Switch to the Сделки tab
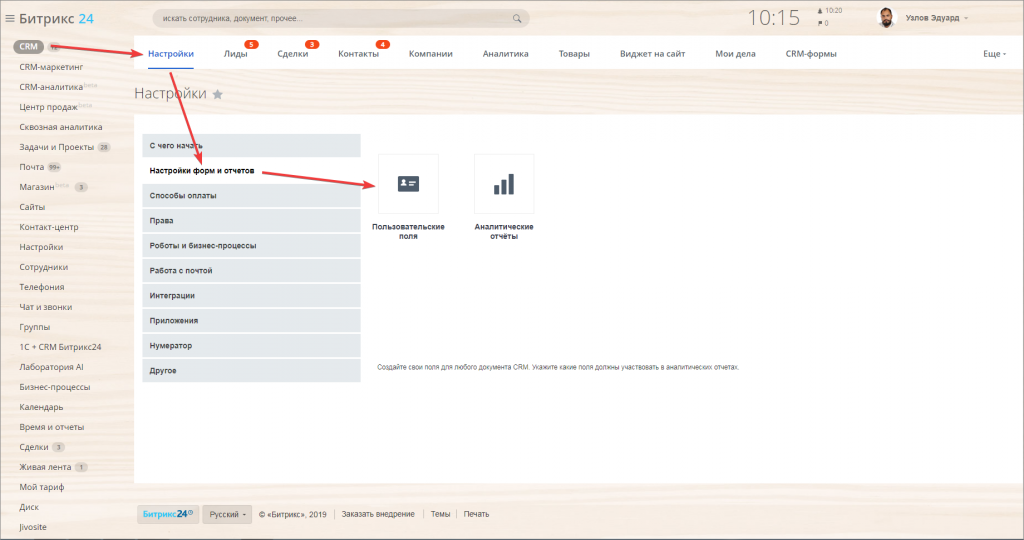 (292, 54)
